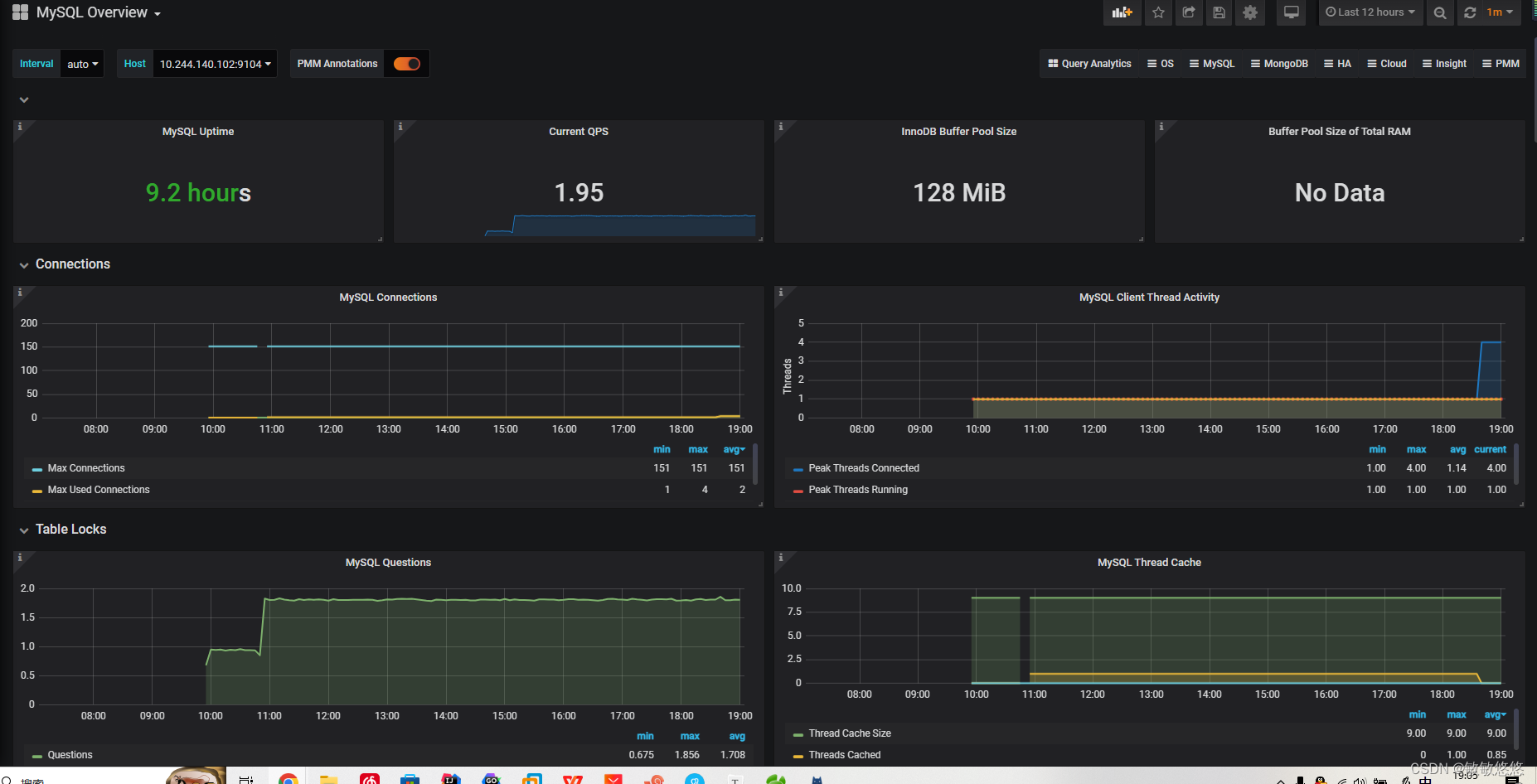Open NetEase Music taskbar icon

pyautogui.click(x=370, y=779)
